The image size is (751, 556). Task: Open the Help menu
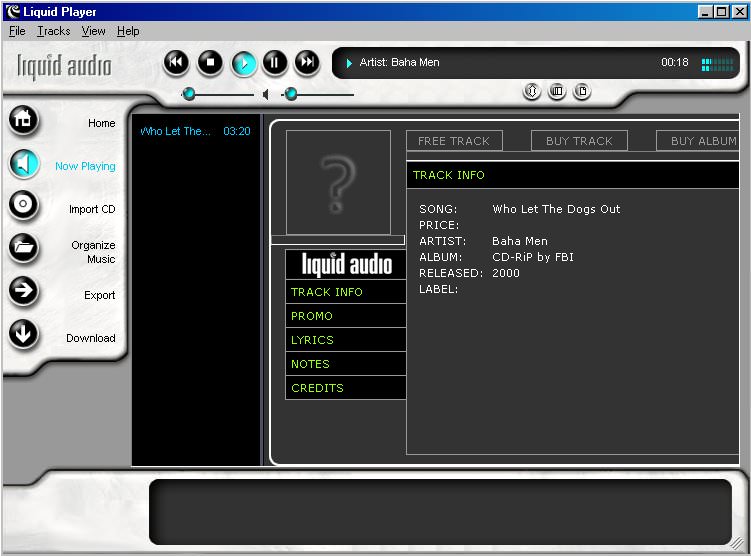tap(128, 31)
